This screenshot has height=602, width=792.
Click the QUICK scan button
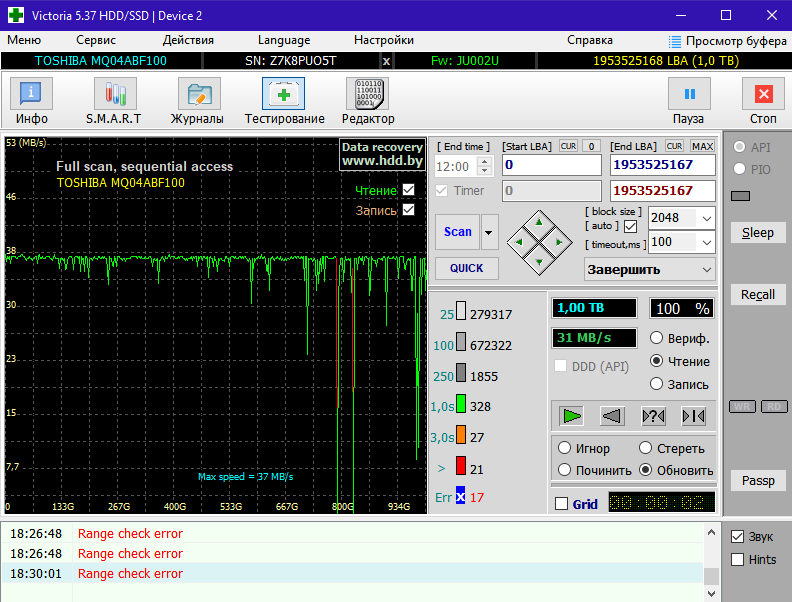pyautogui.click(x=466, y=268)
